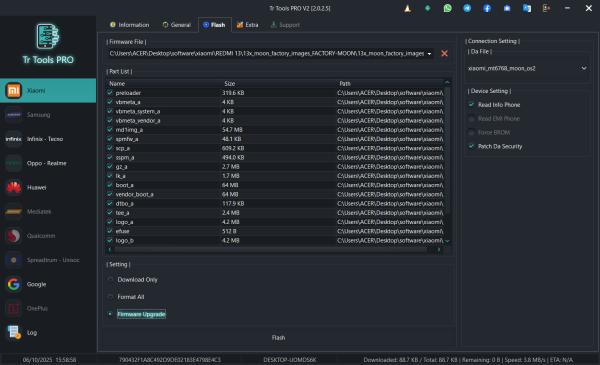Click the Tr Tools PRO logo
This screenshot has height=365, width=600.
pyautogui.click(x=48, y=44)
